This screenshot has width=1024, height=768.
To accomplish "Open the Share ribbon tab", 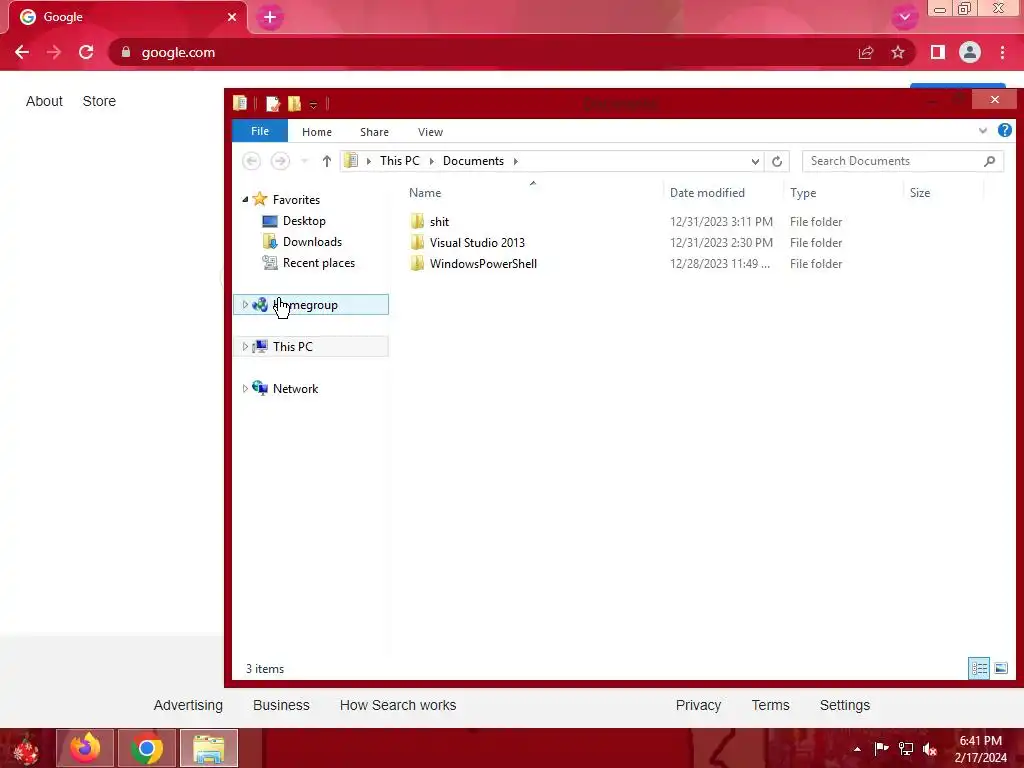I will pos(374,132).
